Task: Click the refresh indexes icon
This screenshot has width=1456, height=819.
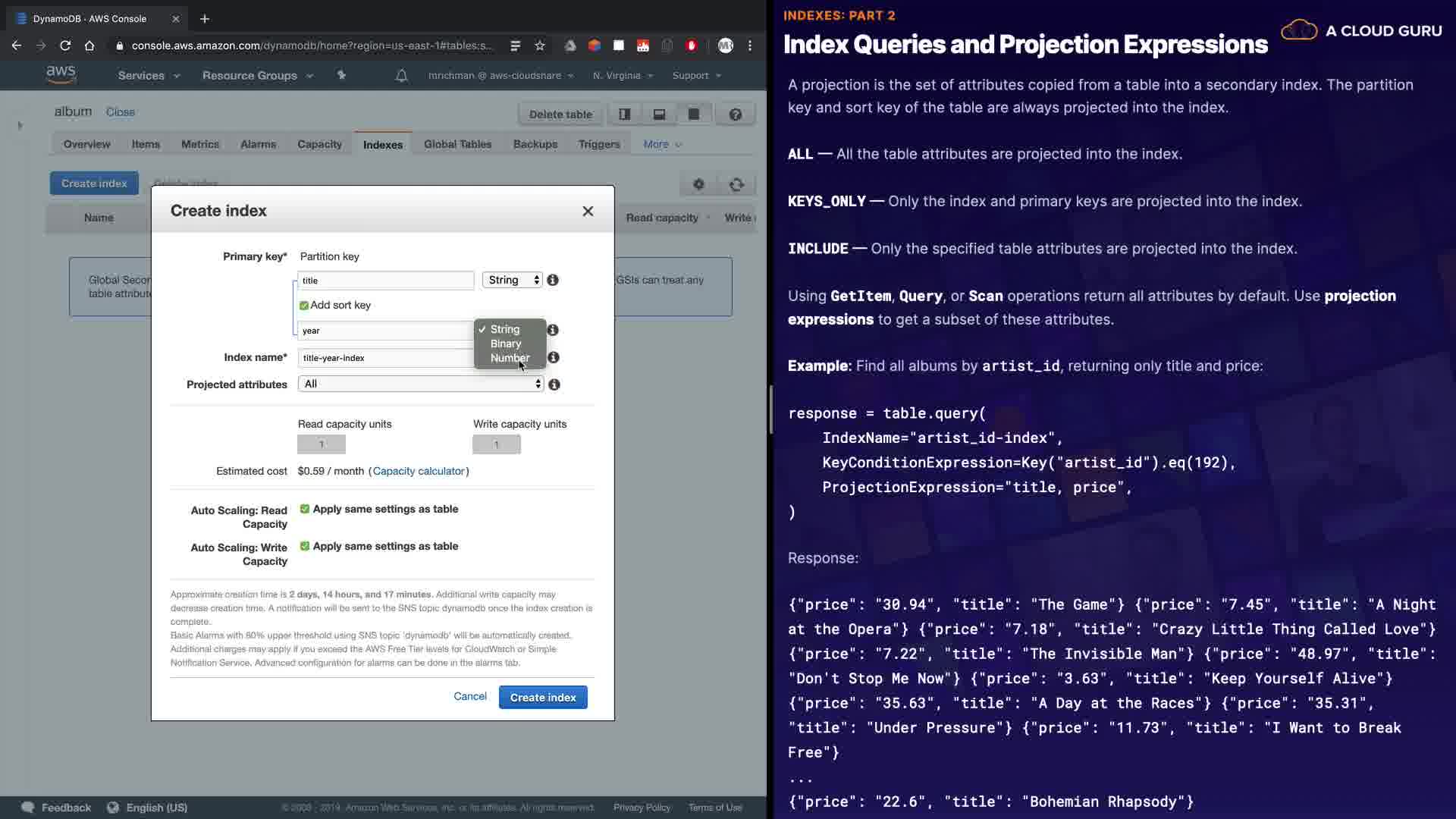Action: [x=736, y=184]
